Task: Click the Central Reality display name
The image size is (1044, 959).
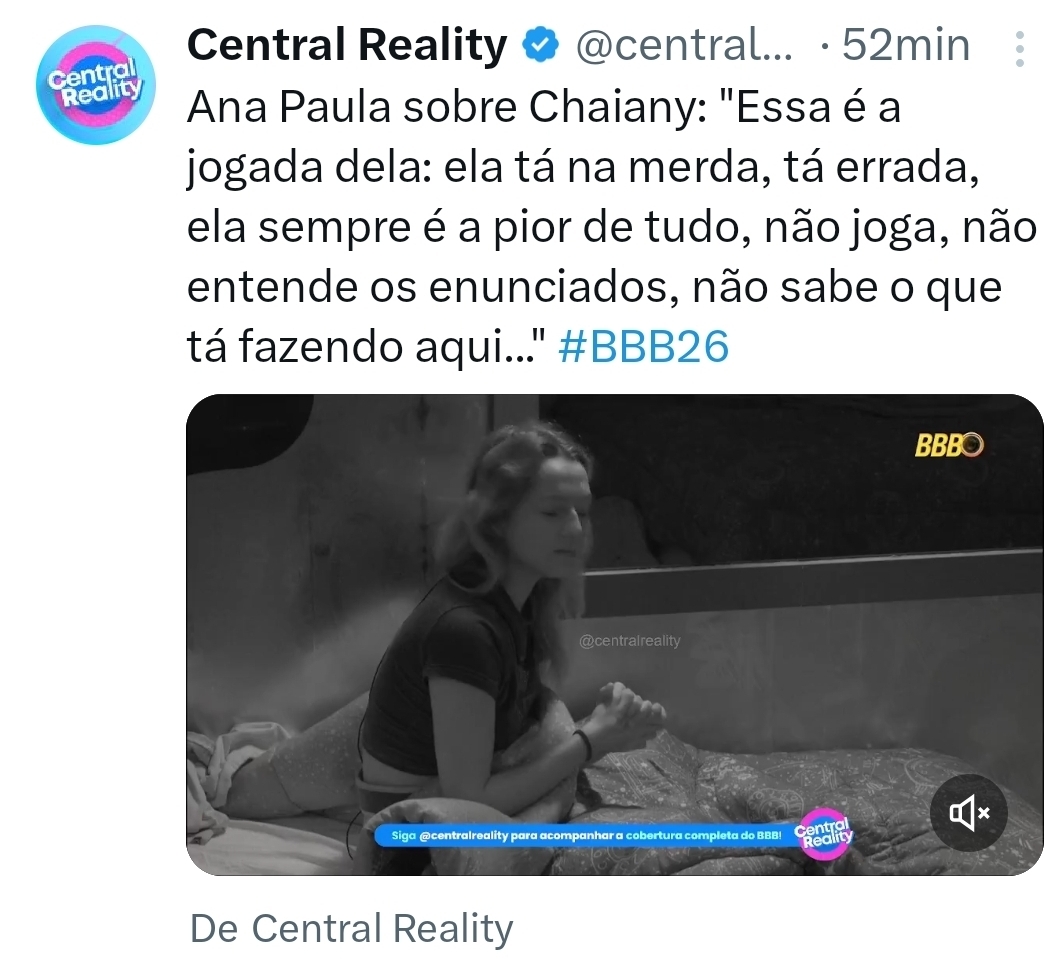Action: pos(348,45)
